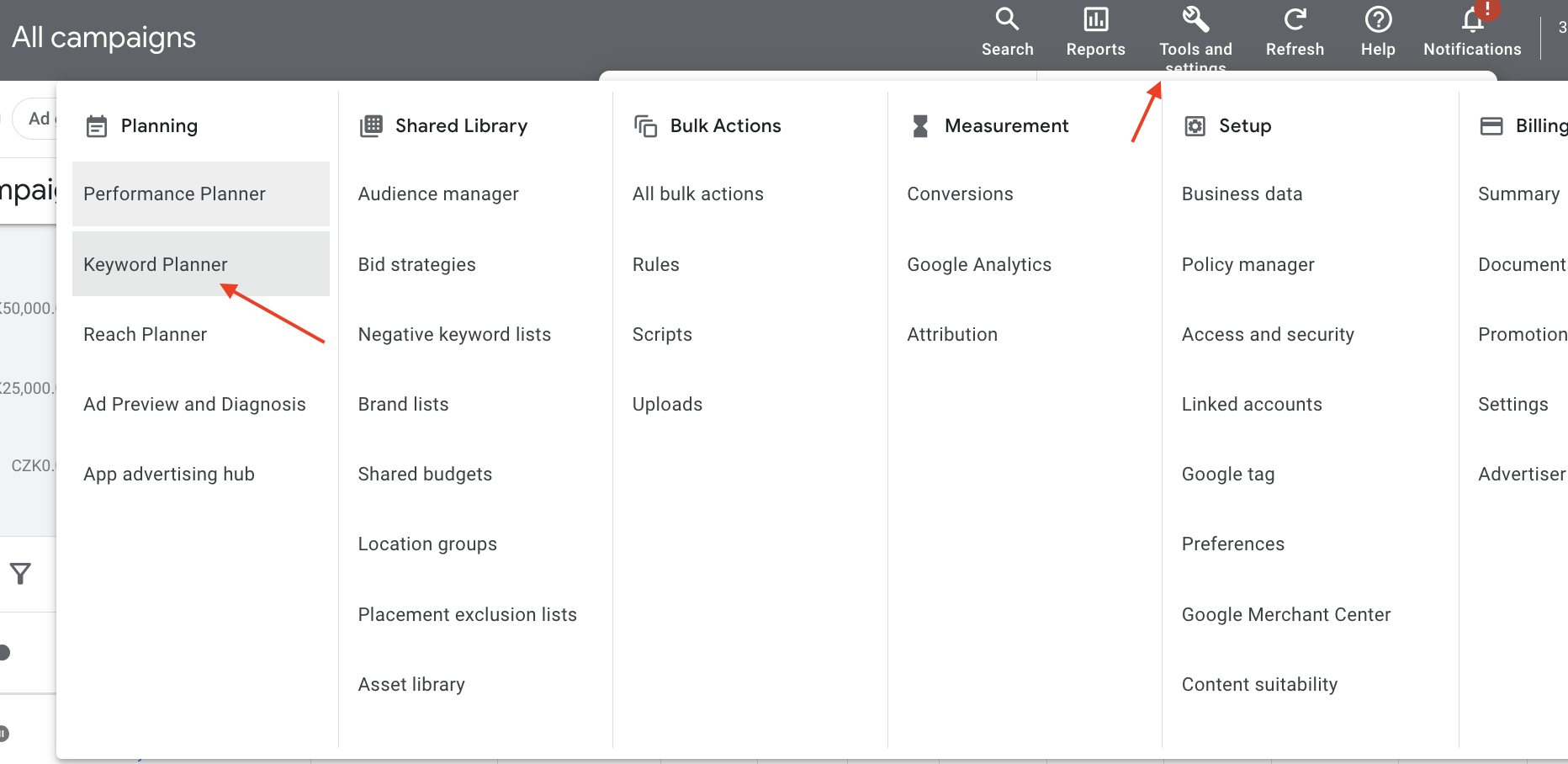
Task: Open billing Settings
Action: point(1512,405)
